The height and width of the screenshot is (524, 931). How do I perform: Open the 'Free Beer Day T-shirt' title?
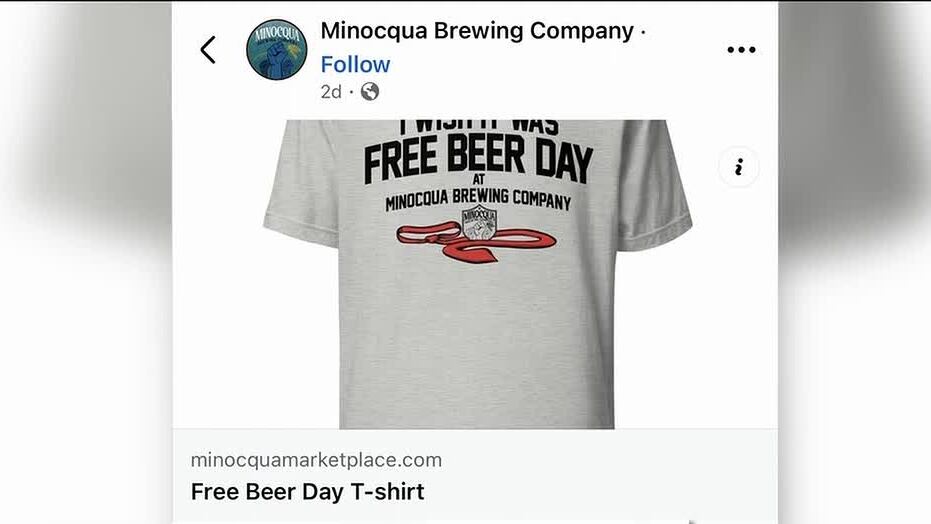click(x=307, y=492)
